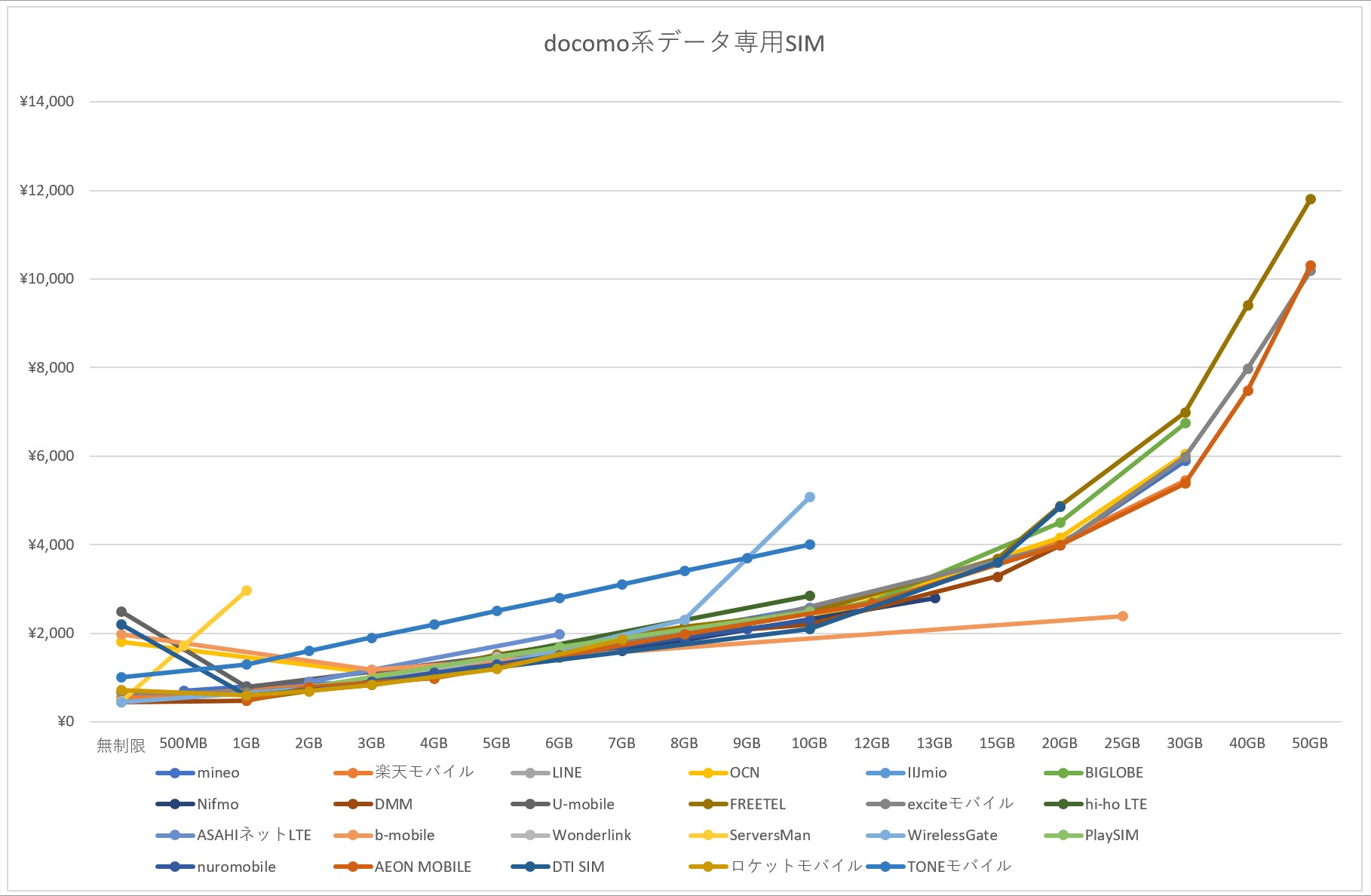Select the DTI SIM legend marker
The width and height of the screenshot is (1371, 896).
[530, 867]
